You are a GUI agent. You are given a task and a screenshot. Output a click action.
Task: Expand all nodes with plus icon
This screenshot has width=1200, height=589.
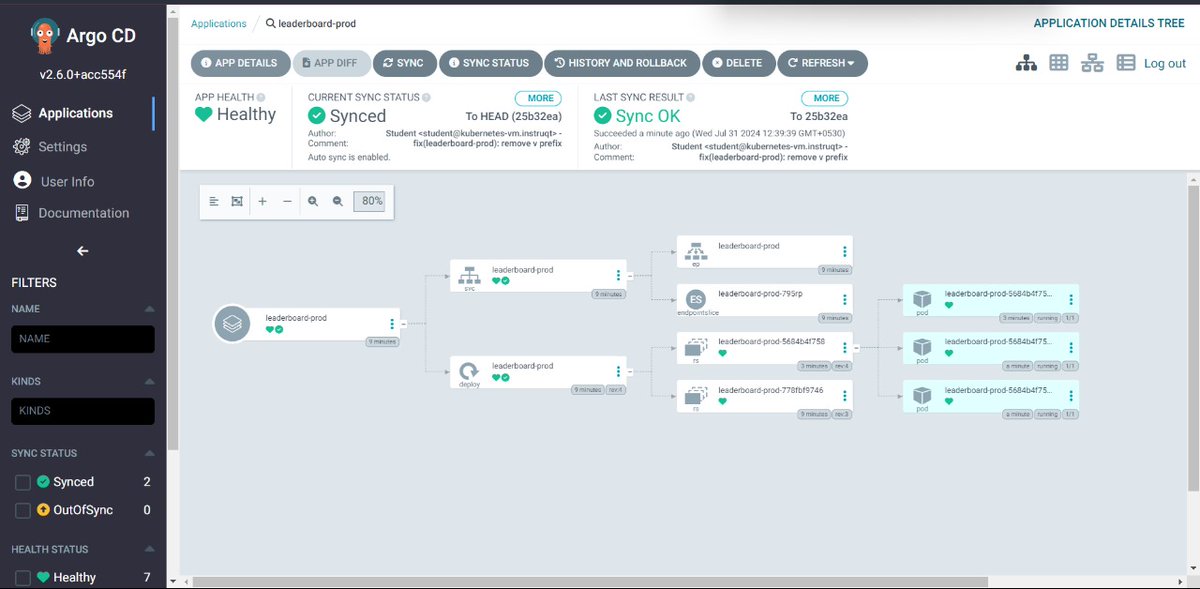click(x=263, y=201)
